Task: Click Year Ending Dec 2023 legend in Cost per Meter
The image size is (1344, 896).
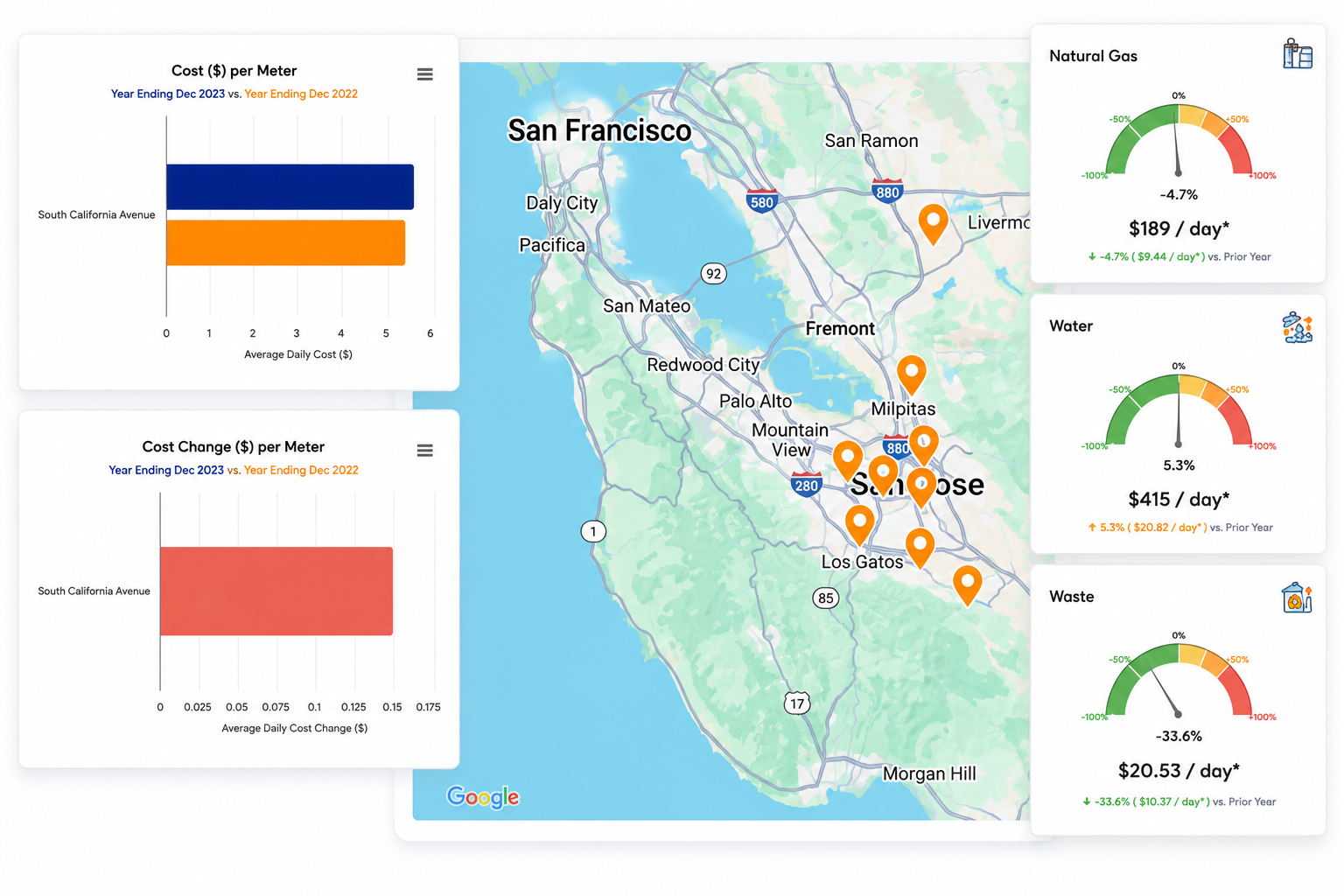Action: coord(168,94)
